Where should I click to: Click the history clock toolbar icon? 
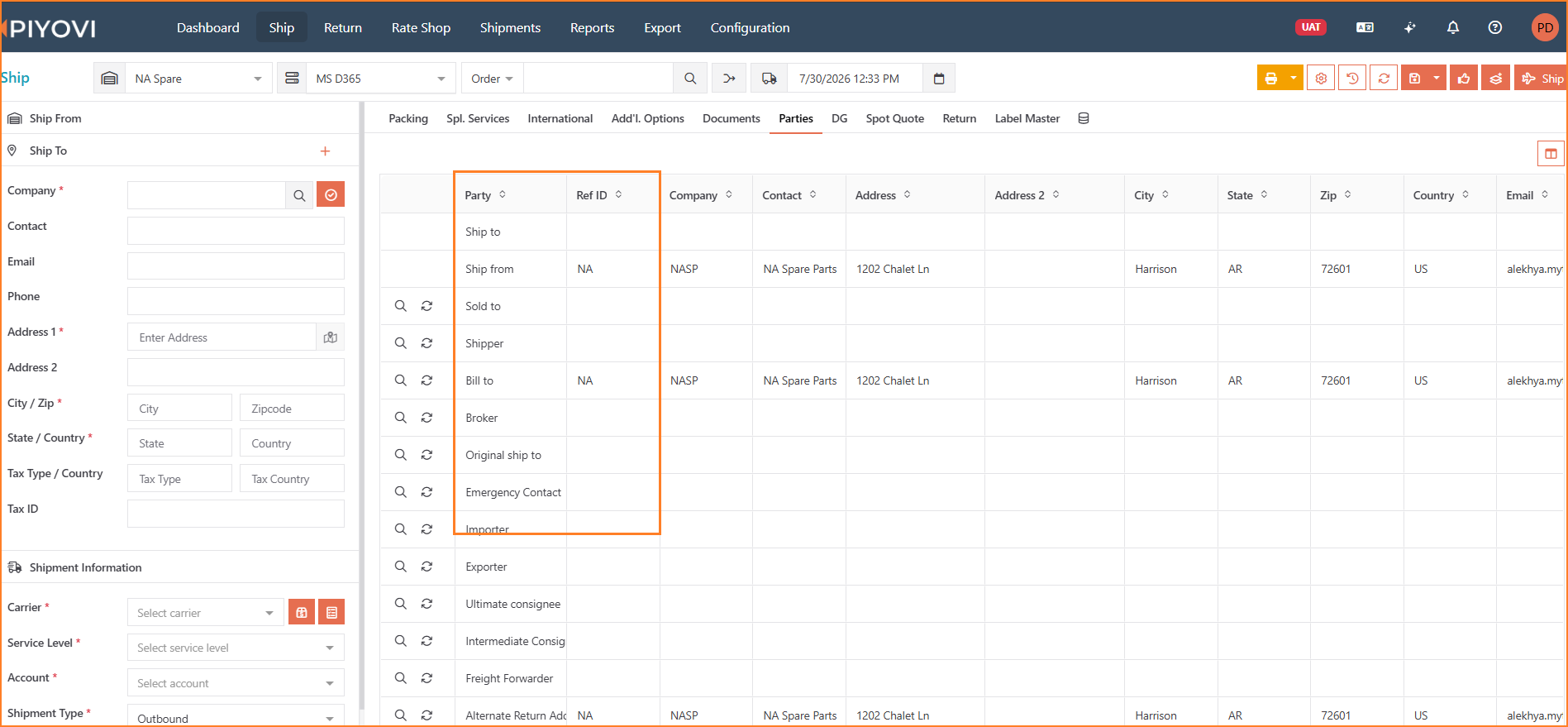pos(1352,79)
